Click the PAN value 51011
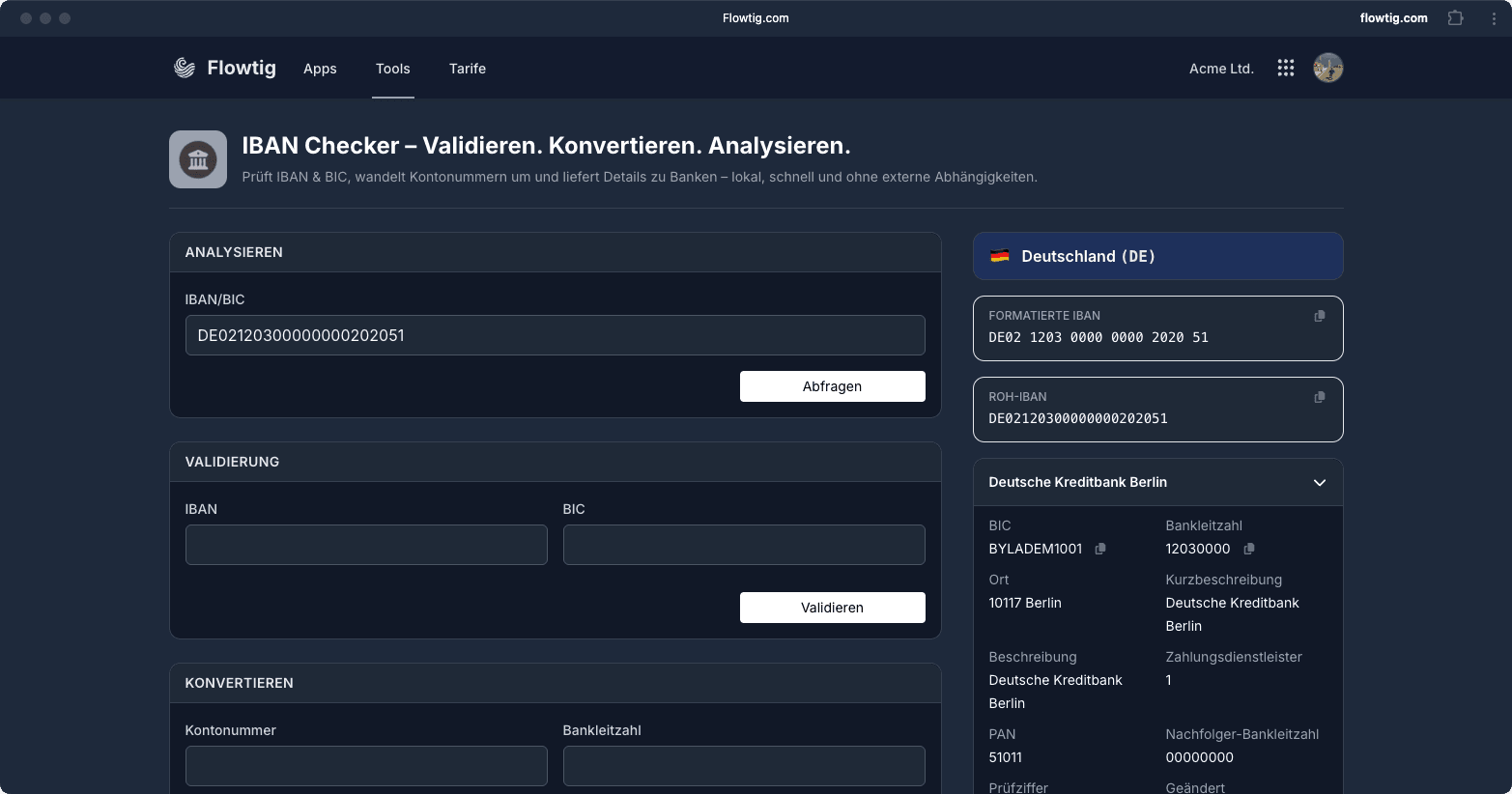 click(1006, 757)
